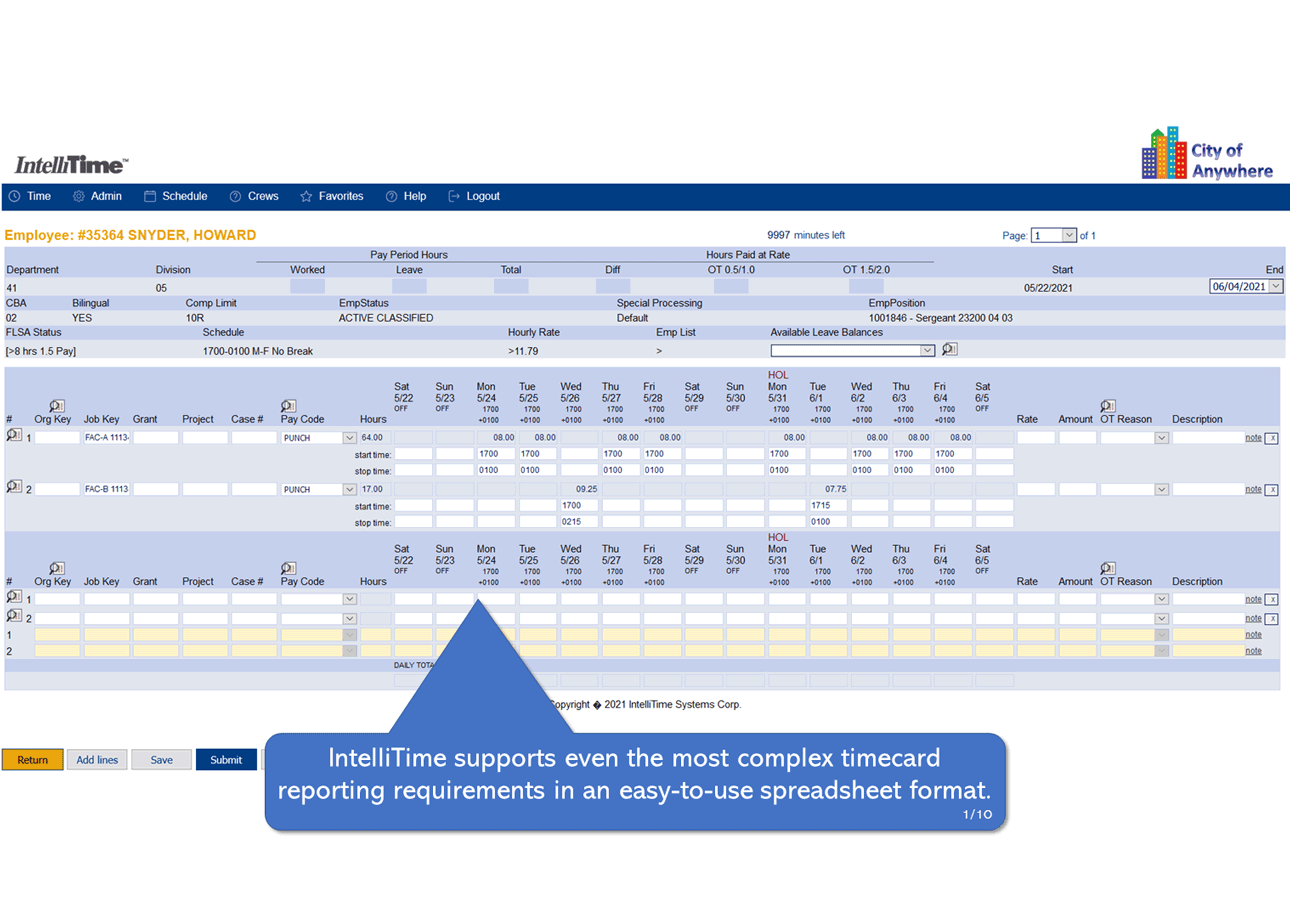Click the Org Key lookup icon in the top grid header
Image resolution: width=1290 pixels, height=904 pixels.
click(57, 406)
